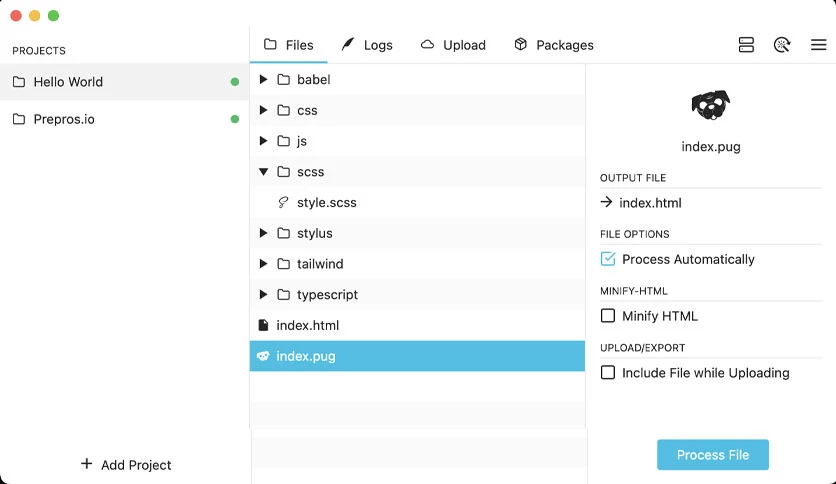Switch to the Upload tab
This screenshot has height=484, width=836.
453,45
